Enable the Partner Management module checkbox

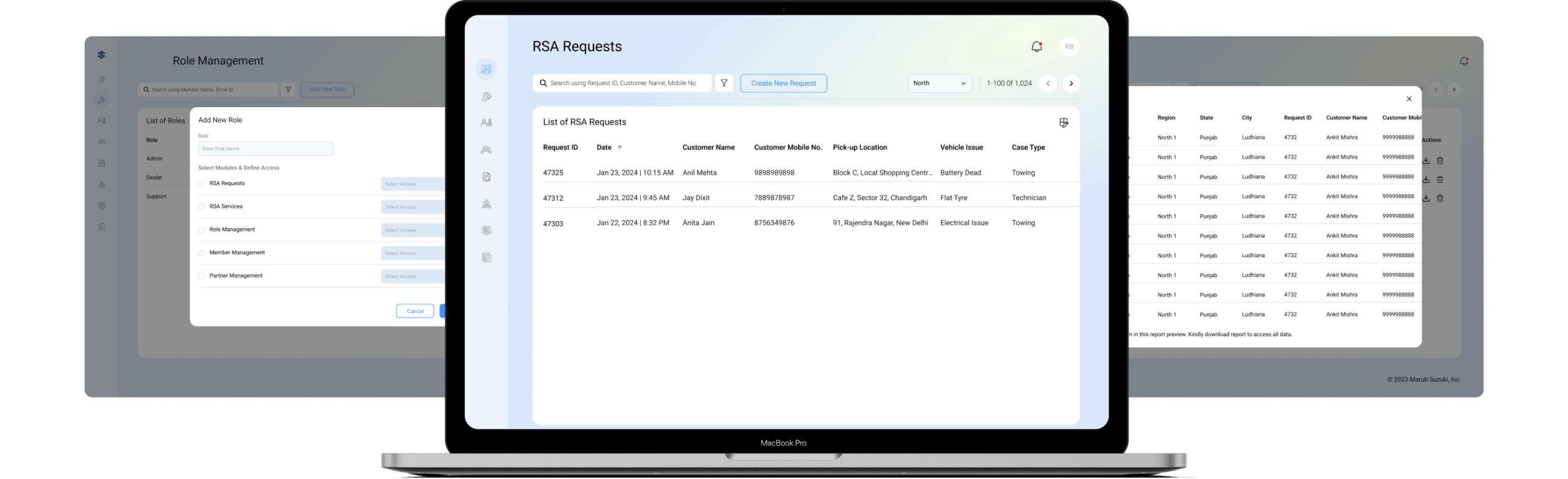pos(202,276)
